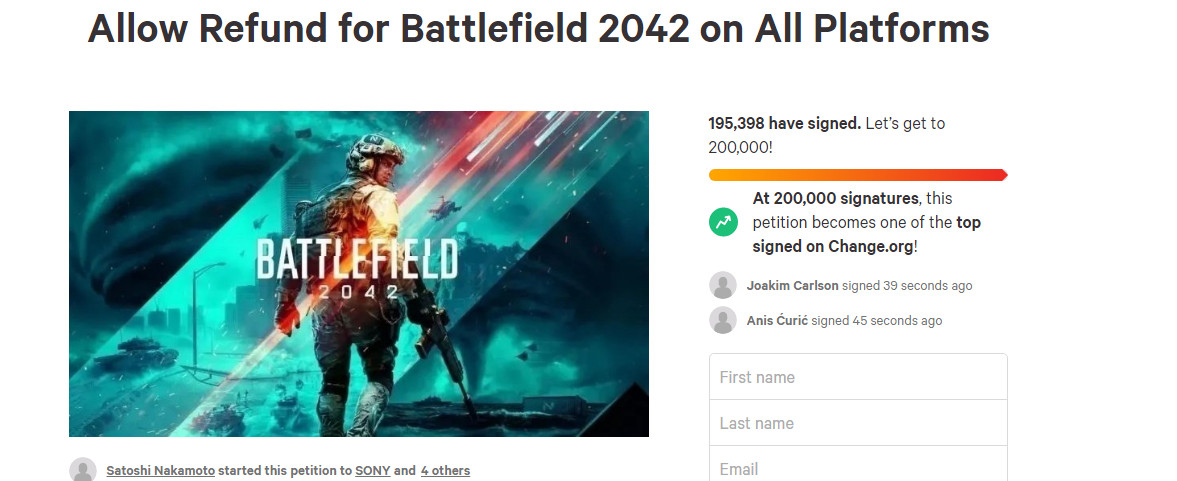Click the petition title heading

pyautogui.click(x=538, y=30)
